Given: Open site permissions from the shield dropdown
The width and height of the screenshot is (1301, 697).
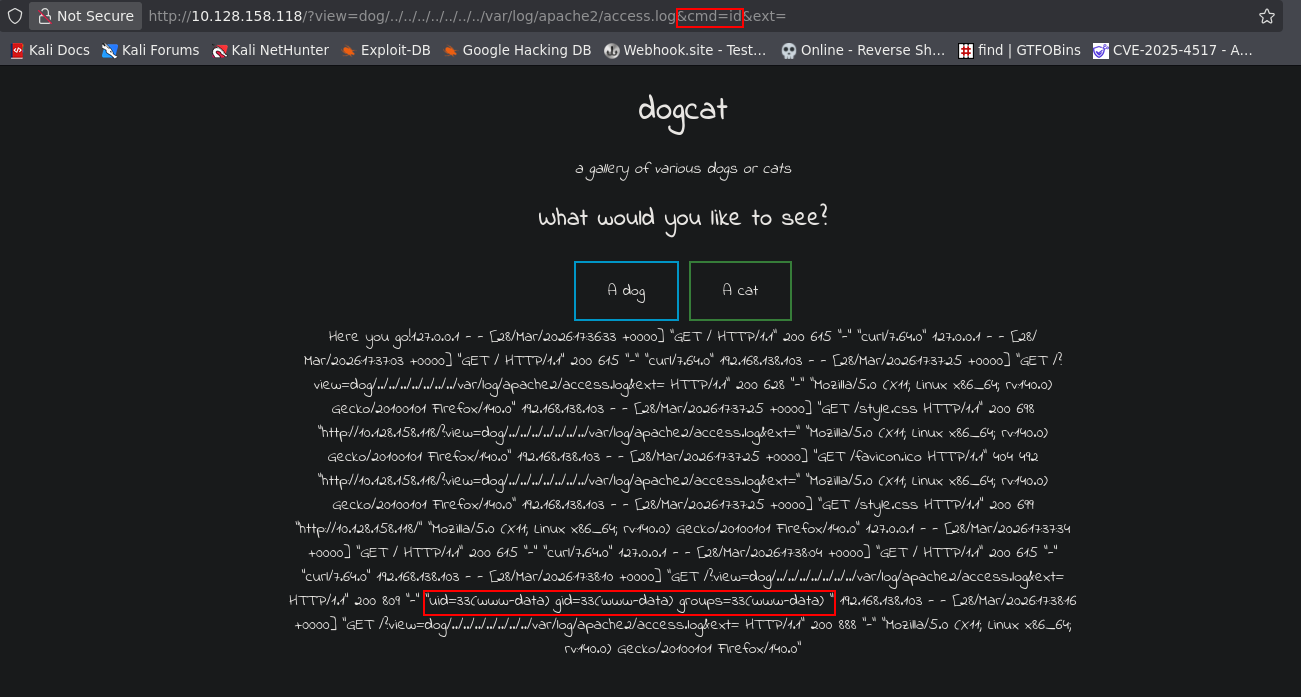Looking at the screenshot, I should [x=14, y=15].
